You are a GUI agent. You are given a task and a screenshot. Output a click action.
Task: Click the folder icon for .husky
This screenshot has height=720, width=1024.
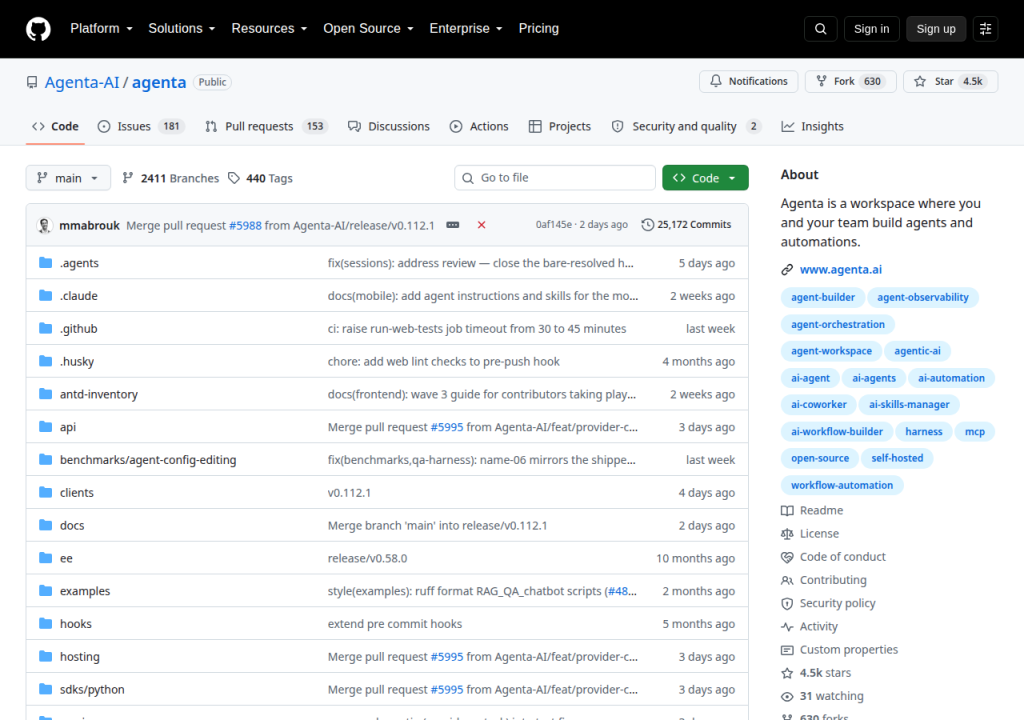pos(45,361)
